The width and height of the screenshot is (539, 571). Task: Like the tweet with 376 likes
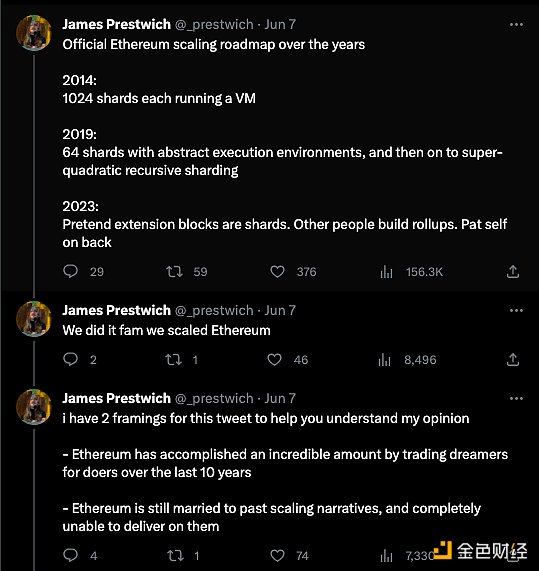(x=277, y=272)
